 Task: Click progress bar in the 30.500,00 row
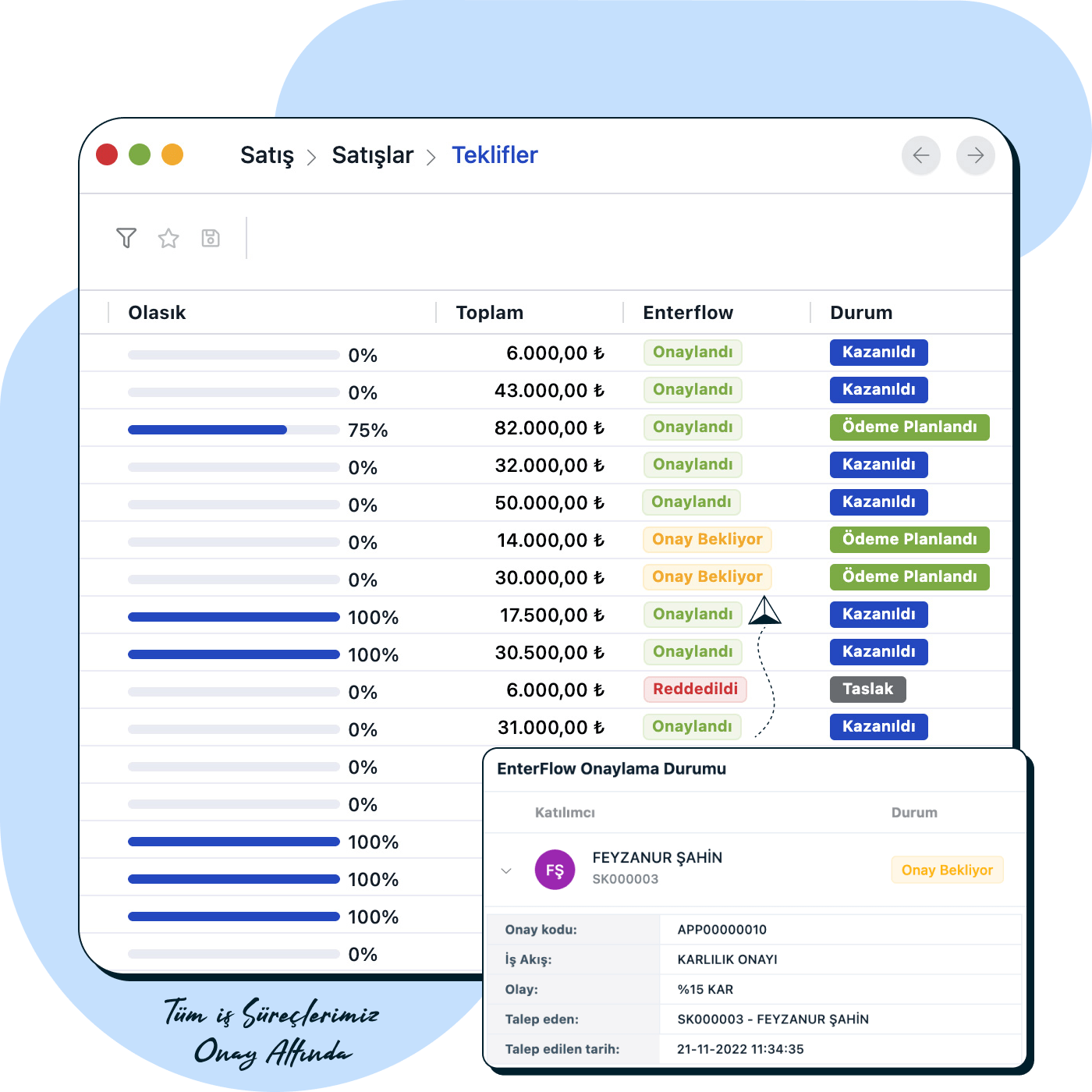(x=234, y=654)
